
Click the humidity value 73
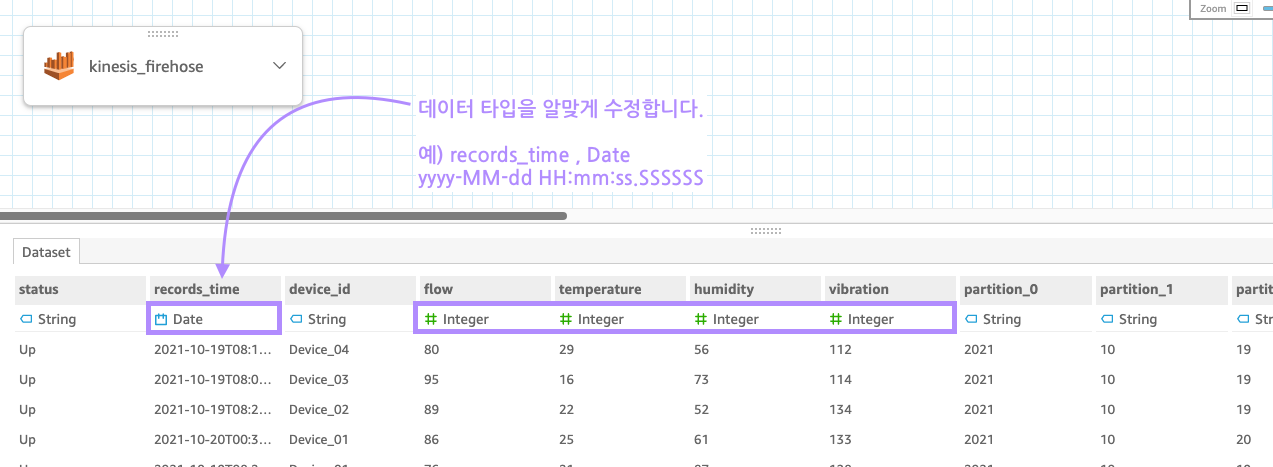pos(702,379)
